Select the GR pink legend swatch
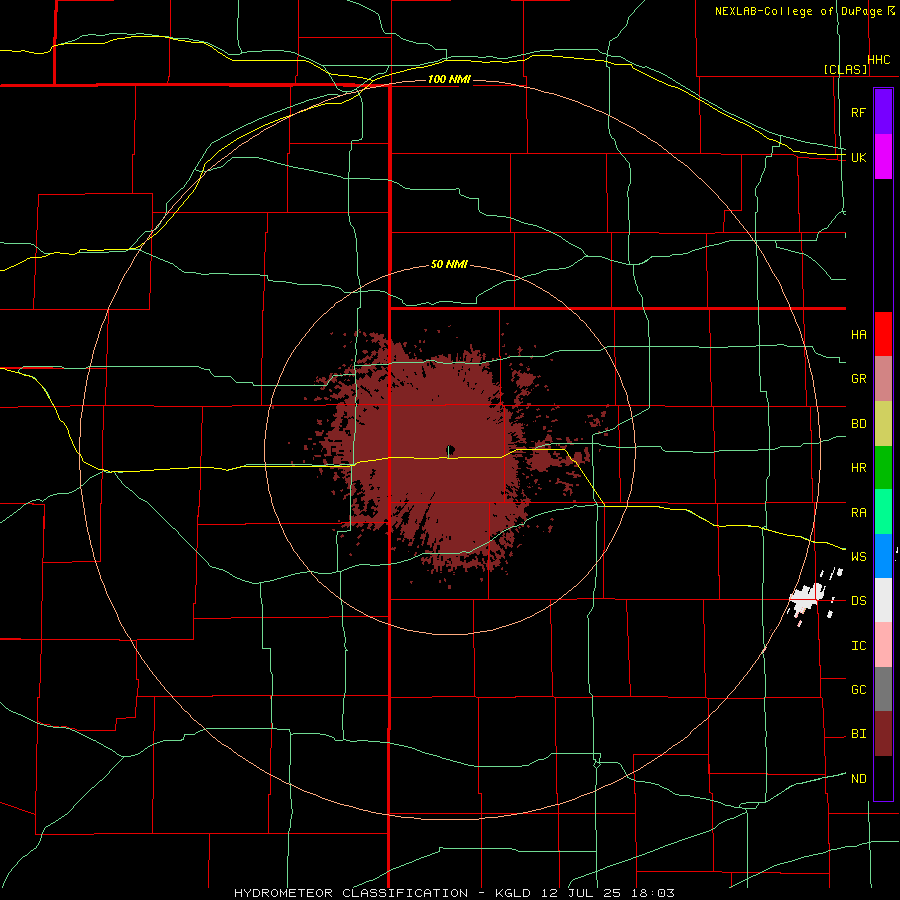Image resolution: width=900 pixels, height=900 pixels. 883,379
